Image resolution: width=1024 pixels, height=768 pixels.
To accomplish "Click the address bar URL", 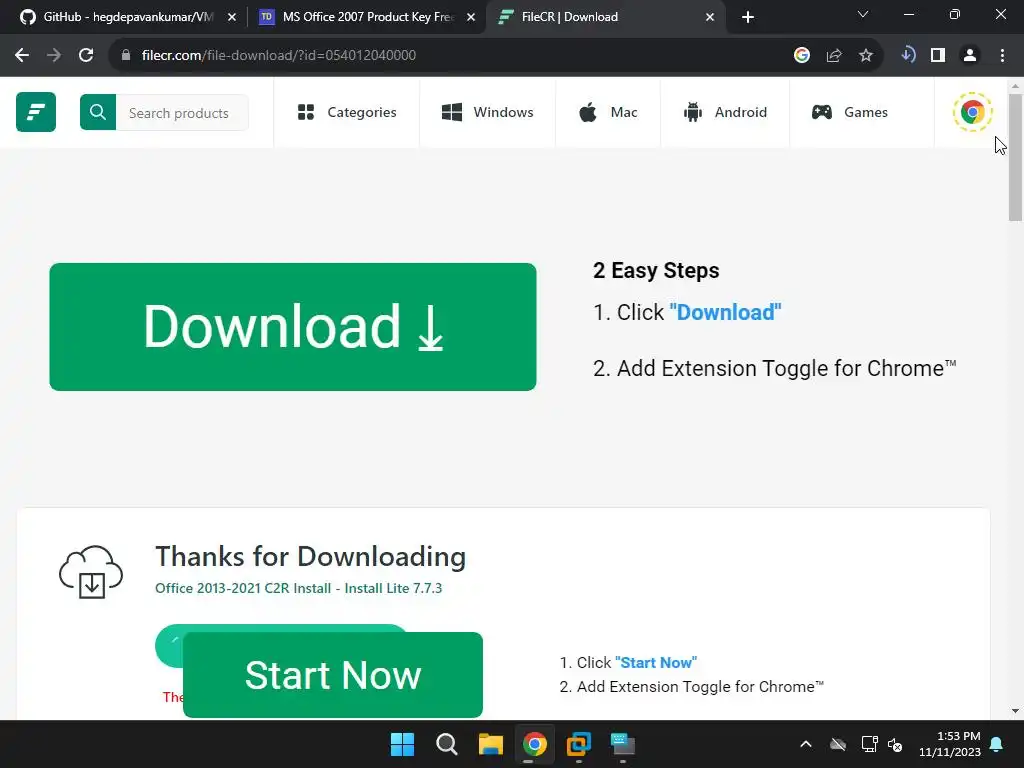I will (x=279, y=56).
